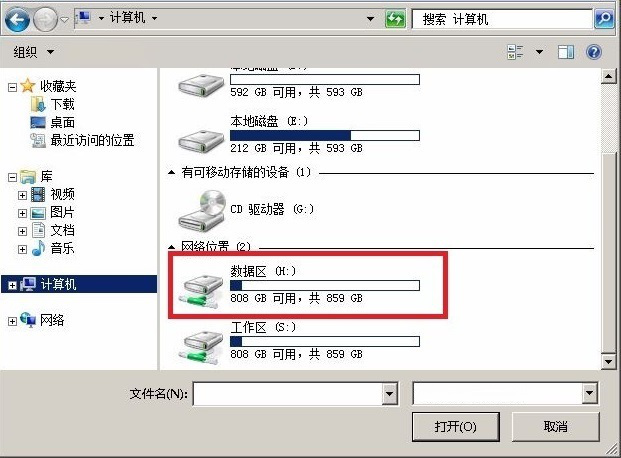The image size is (621, 458).
Task: Click the blue Back navigation arrow
Action: point(17,19)
